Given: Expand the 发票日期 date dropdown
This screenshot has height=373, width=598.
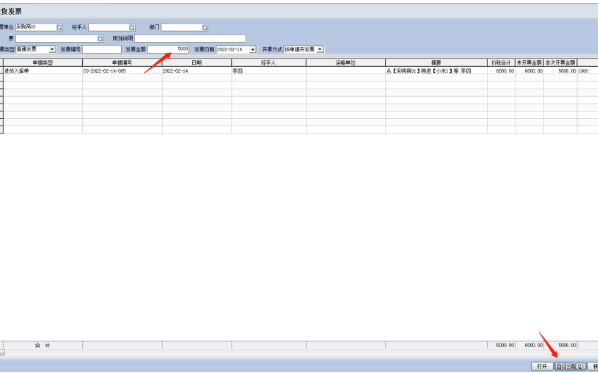Looking at the screenshot, I should [252, 50].
